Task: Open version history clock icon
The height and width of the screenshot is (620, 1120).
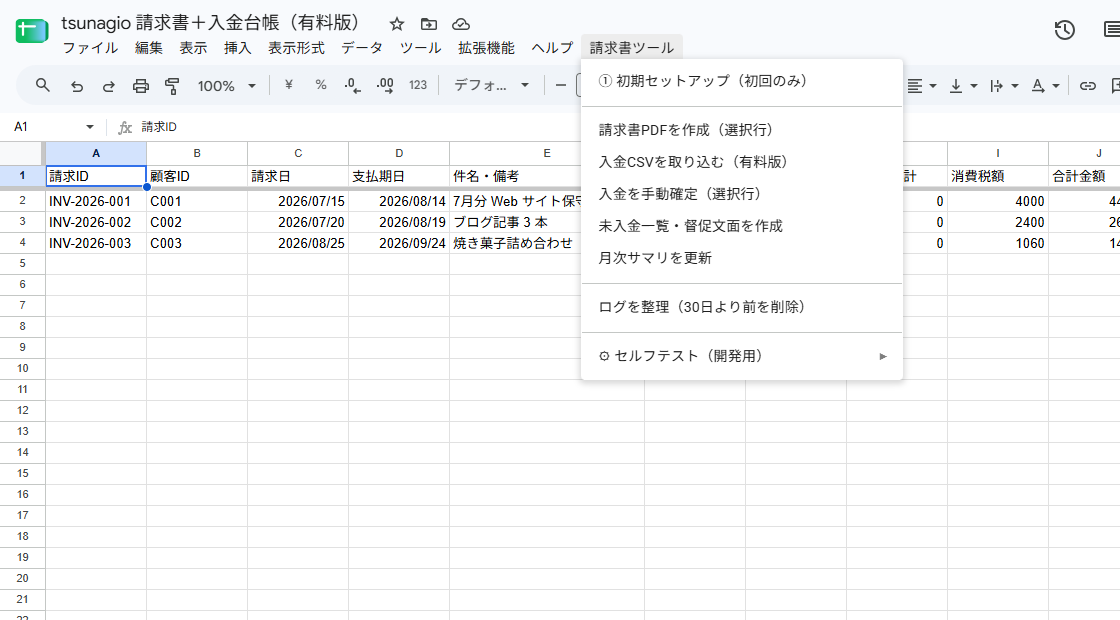Action: click(1064, 30)
